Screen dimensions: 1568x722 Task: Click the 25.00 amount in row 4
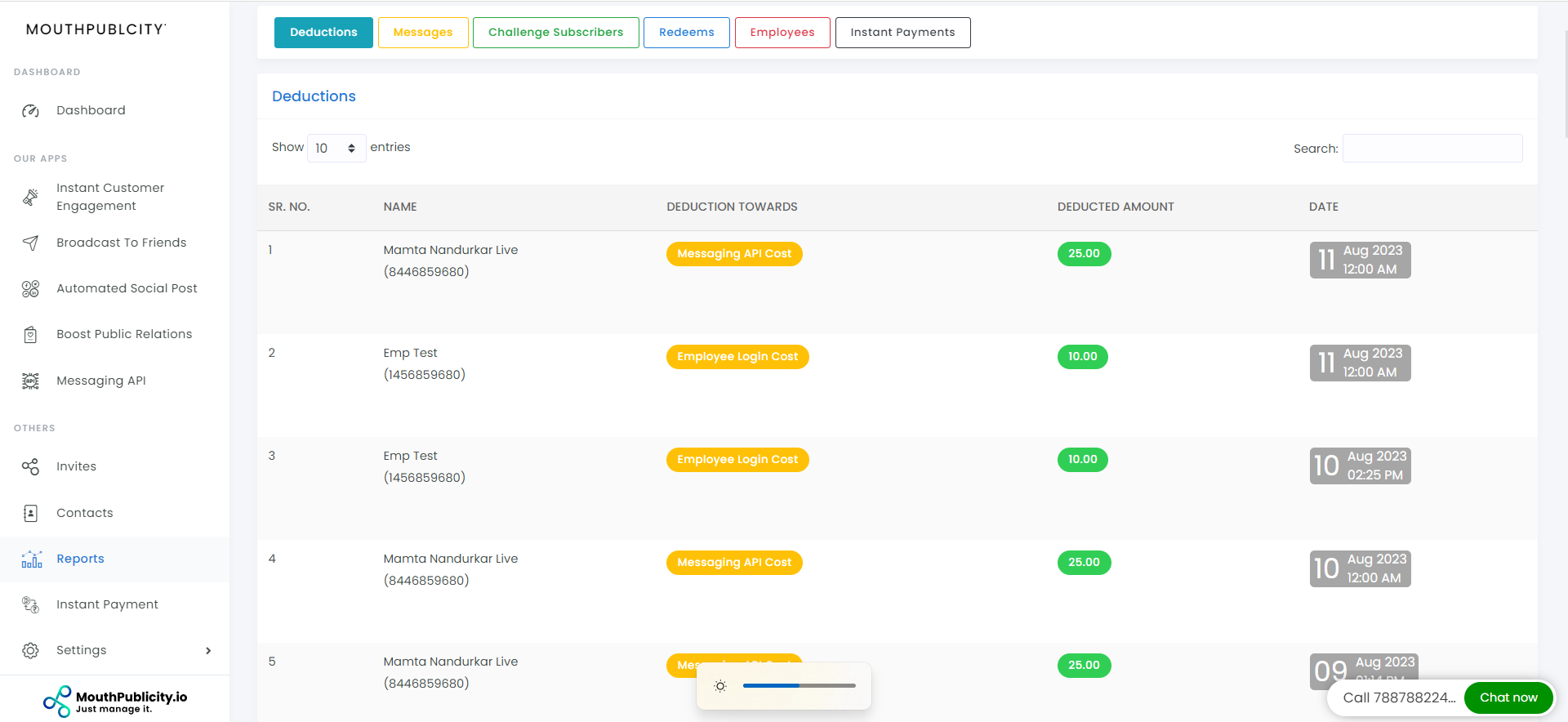pyautogui.click(x=1084, y=563)
